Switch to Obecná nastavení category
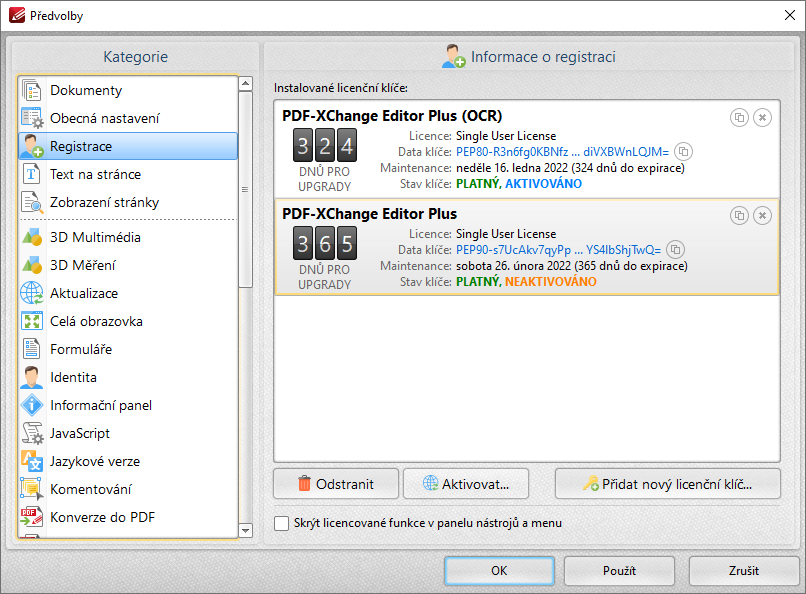The width and height of the screenshot is (806, 594). click(x=128, y=118)
